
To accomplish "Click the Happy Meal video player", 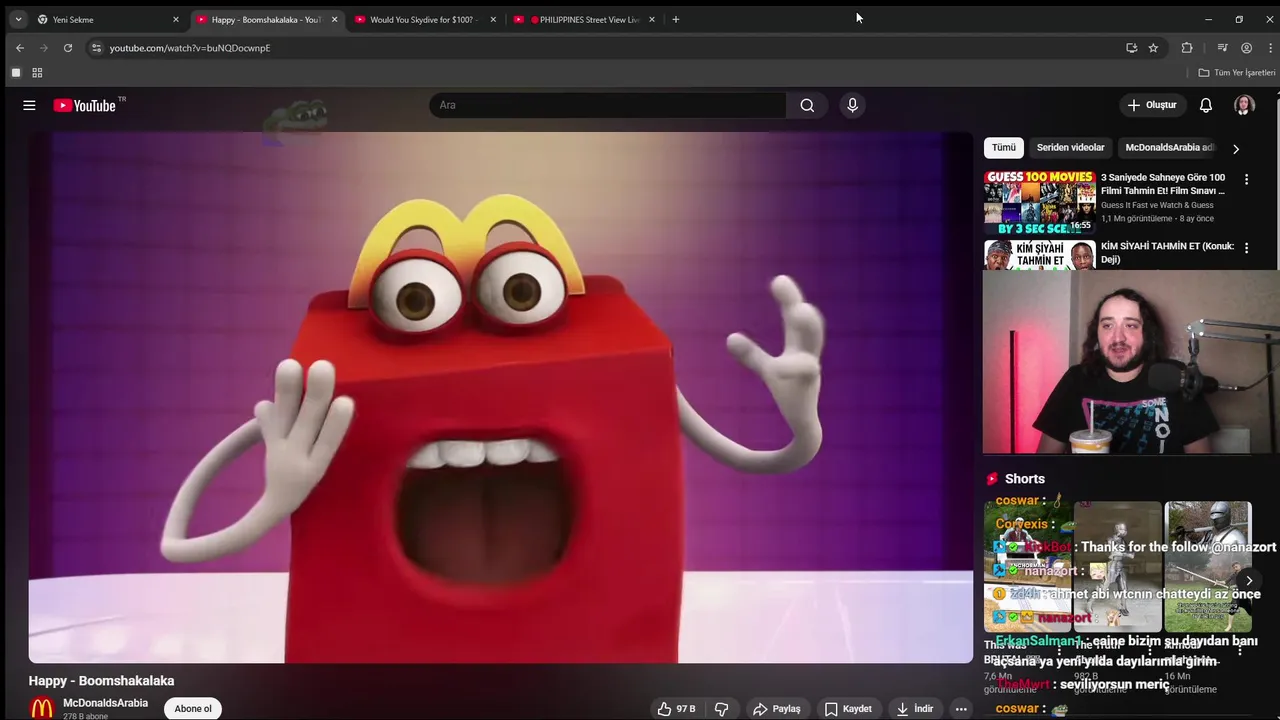I will pos(501,398).
